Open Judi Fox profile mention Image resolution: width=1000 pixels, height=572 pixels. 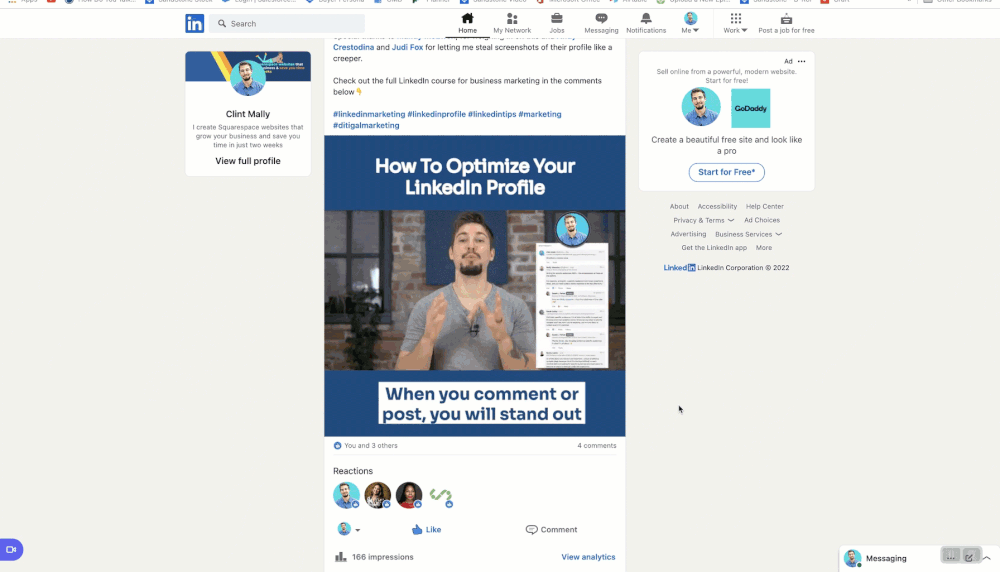click(x=407, y=47)
